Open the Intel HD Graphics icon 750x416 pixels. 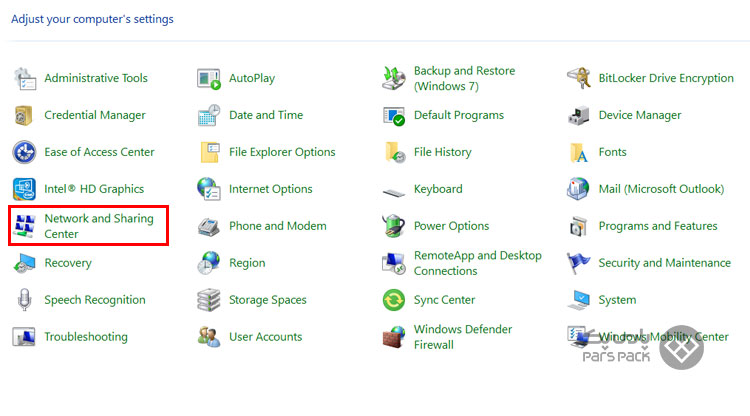pos(24,189)
